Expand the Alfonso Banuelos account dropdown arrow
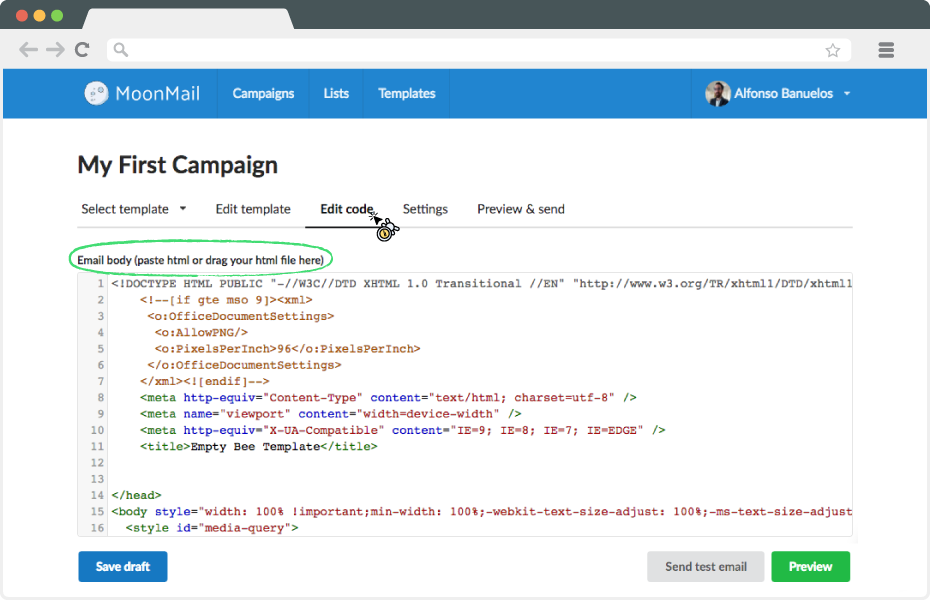Viewport: 930px width, 600px height. [847, 94]
